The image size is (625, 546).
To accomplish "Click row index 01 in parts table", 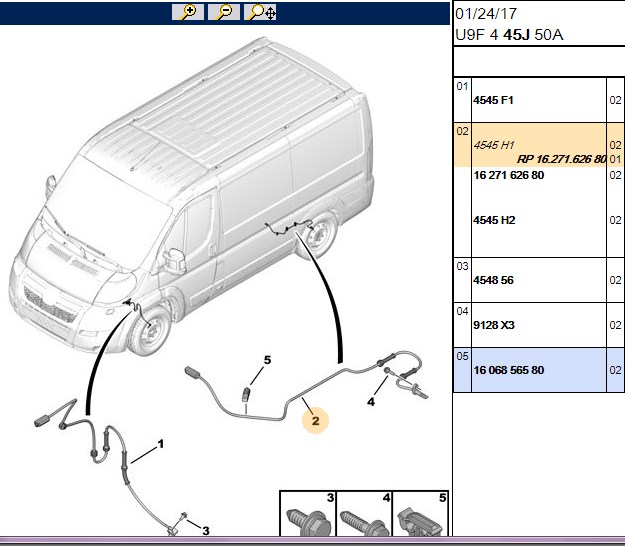I will tap(462, 86).
